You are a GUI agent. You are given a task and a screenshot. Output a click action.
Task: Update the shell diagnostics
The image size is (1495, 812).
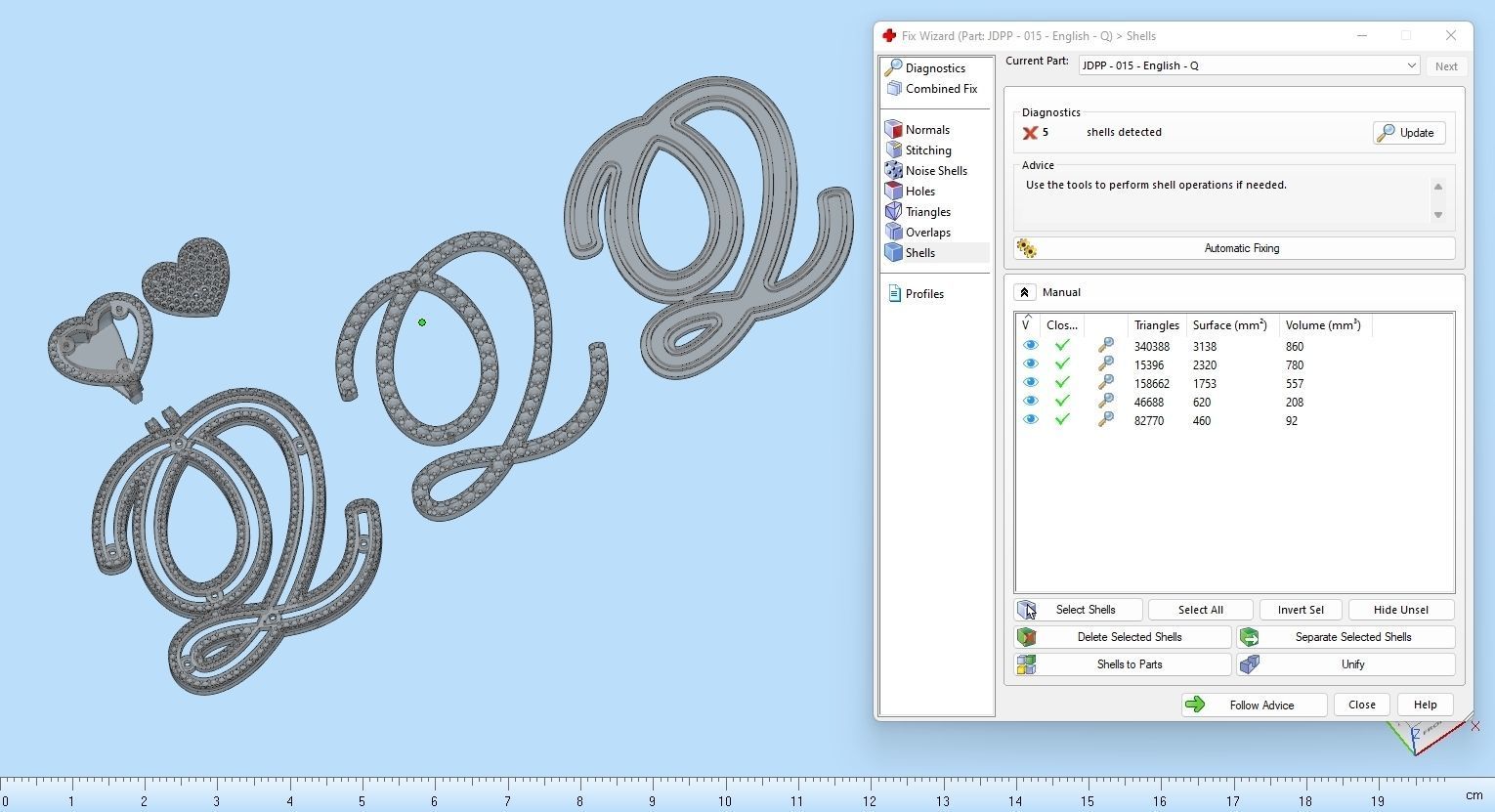click(x=1409, y=133)
